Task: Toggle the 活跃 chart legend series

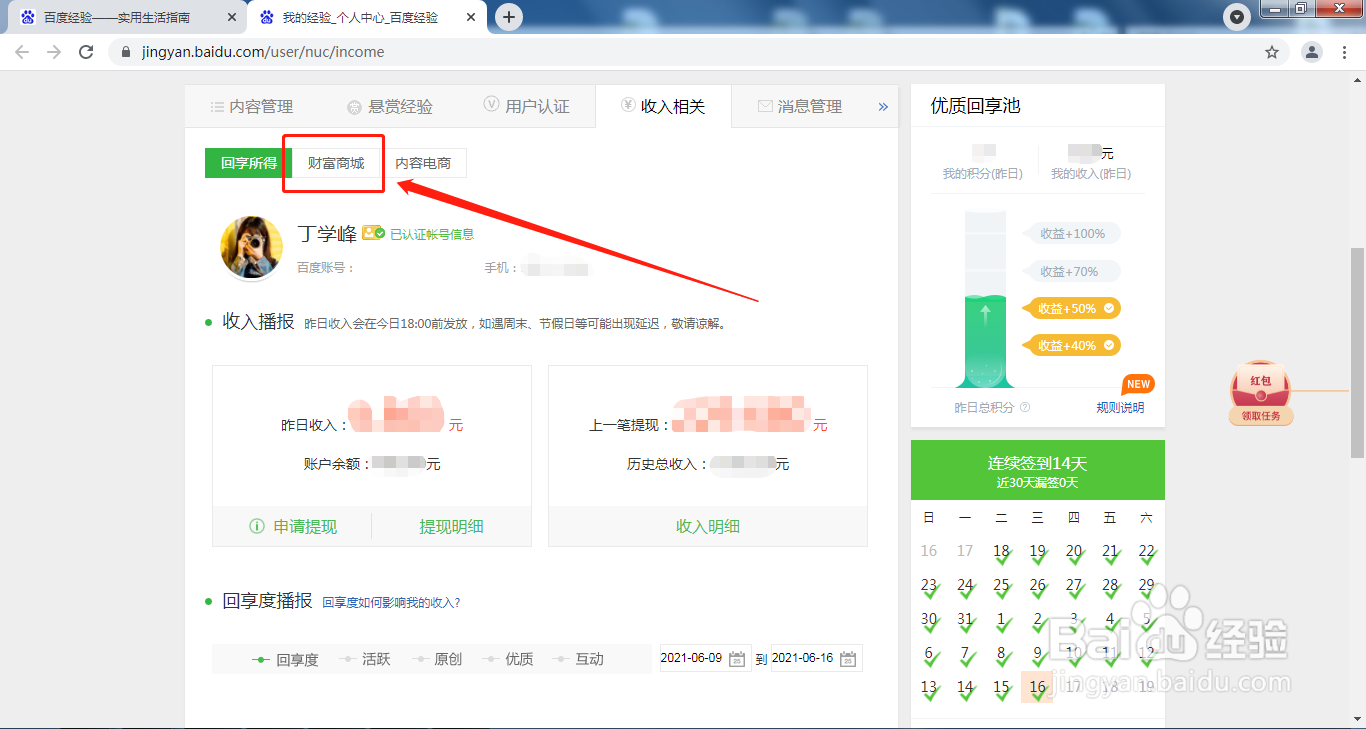Action: [365, 659]
